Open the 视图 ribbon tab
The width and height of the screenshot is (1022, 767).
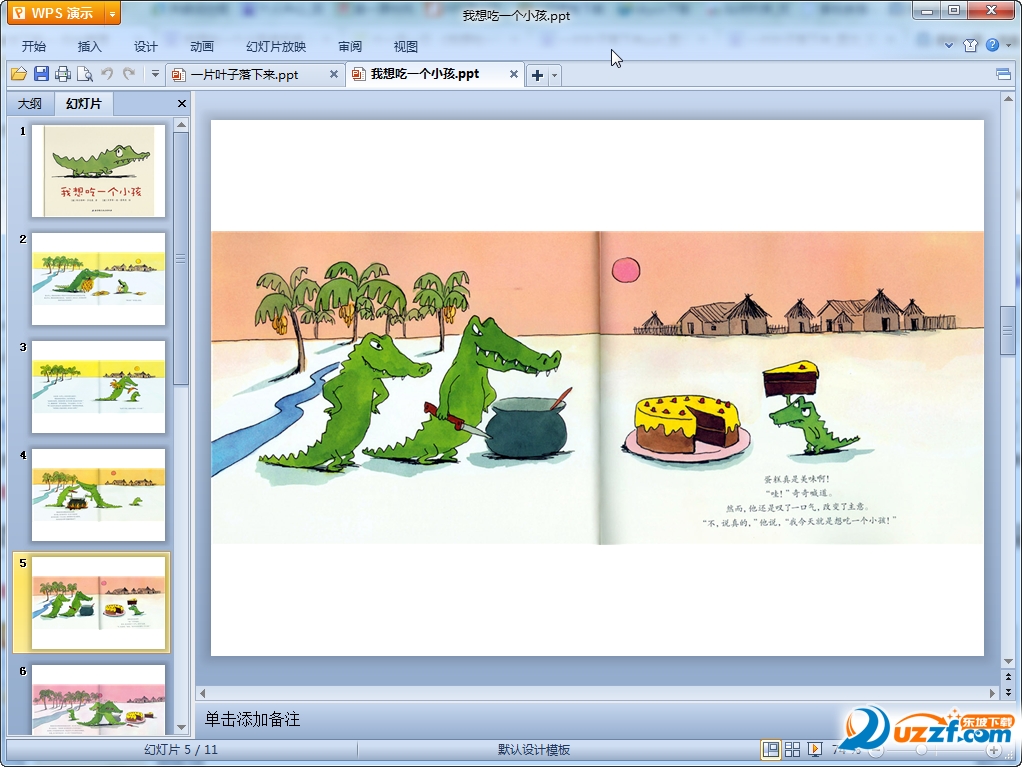(x=405, y=46)
